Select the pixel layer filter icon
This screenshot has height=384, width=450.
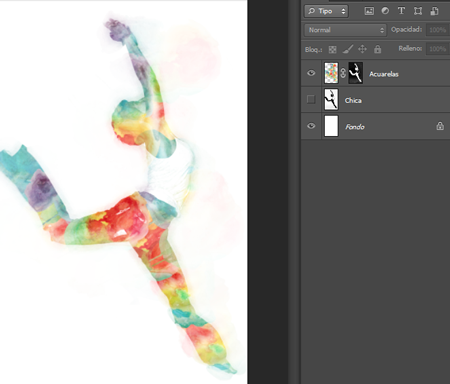pos(369,11)
